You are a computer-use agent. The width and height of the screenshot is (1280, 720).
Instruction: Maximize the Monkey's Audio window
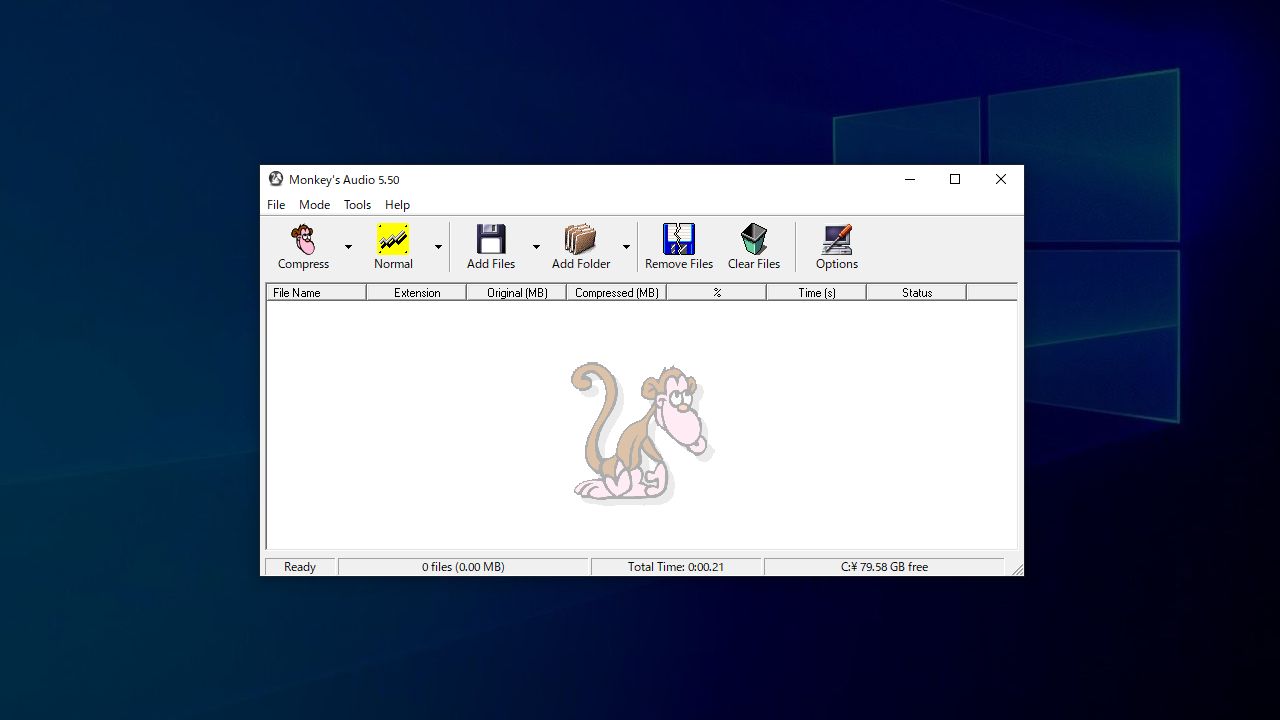(x=955, y=180)
